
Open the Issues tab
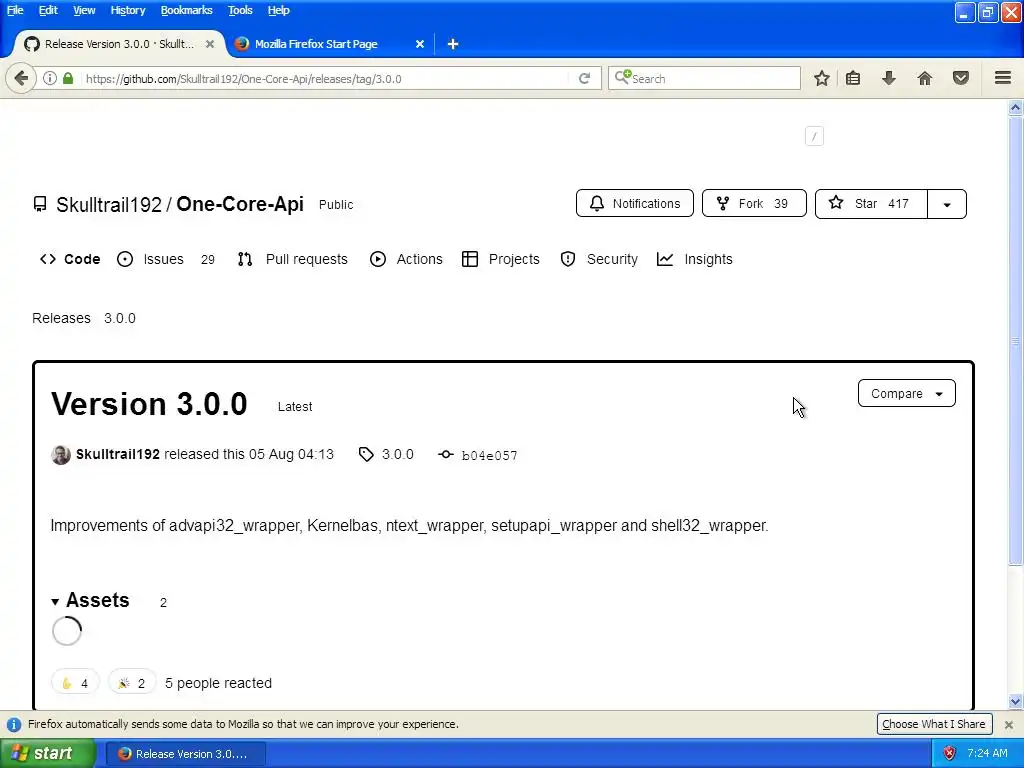tap(166, 259)
